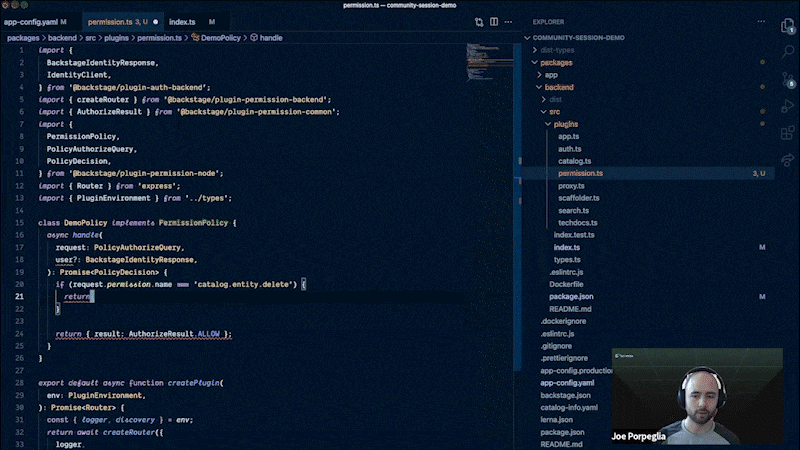Open search.ts in the Explorer
This screenshot has width=800, height=450.
coord(573,210)
